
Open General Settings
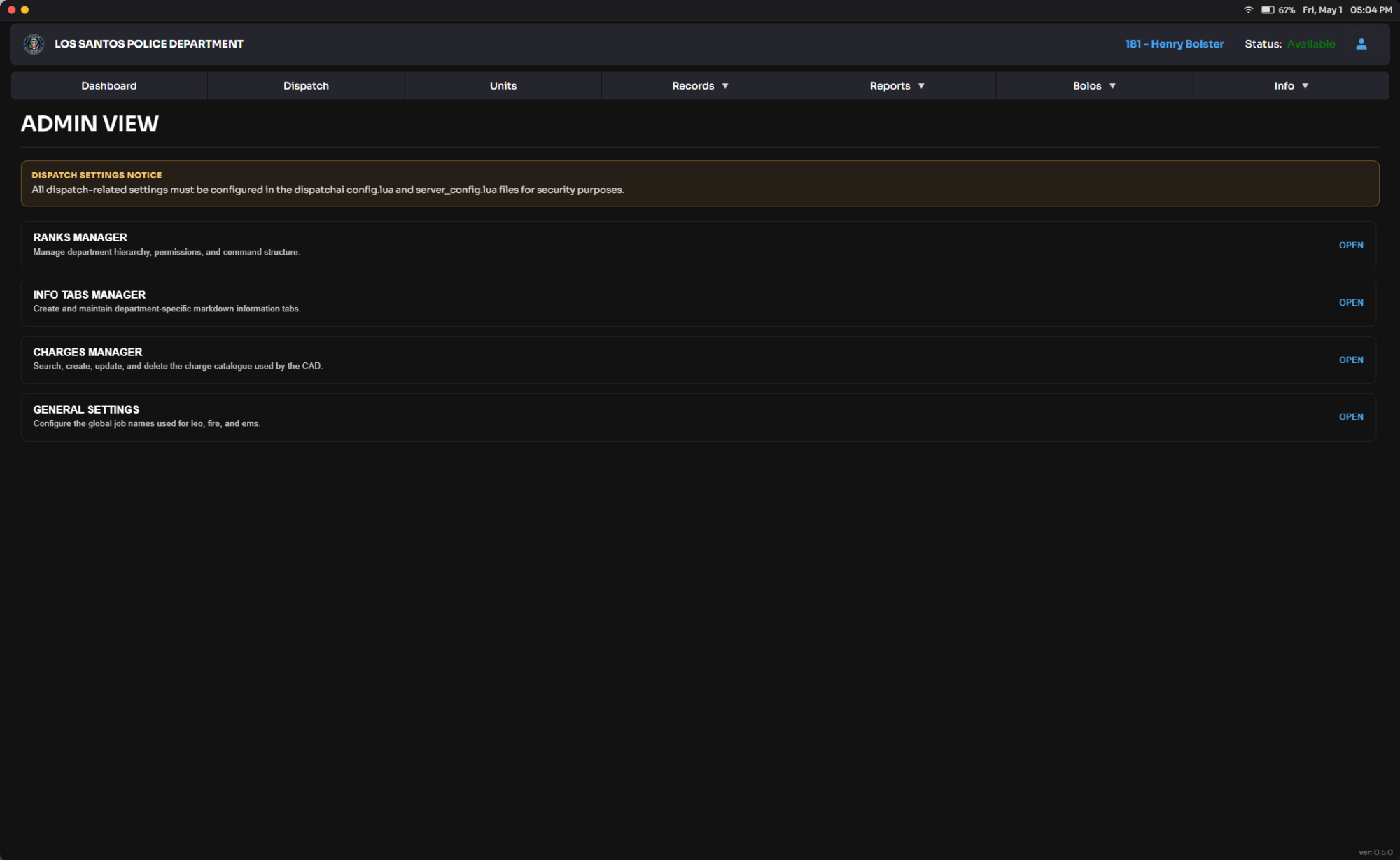point(1351,417)
